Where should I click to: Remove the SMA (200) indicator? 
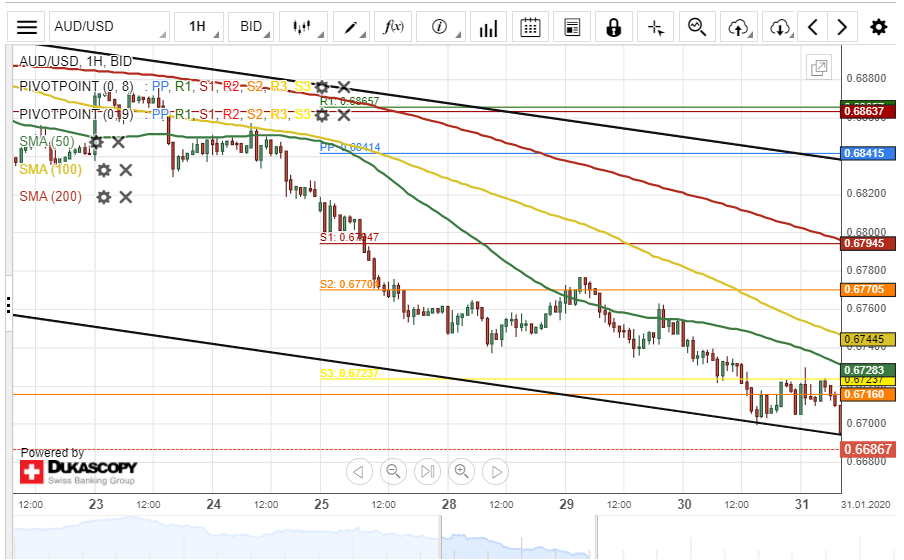(x=126, y=197)
